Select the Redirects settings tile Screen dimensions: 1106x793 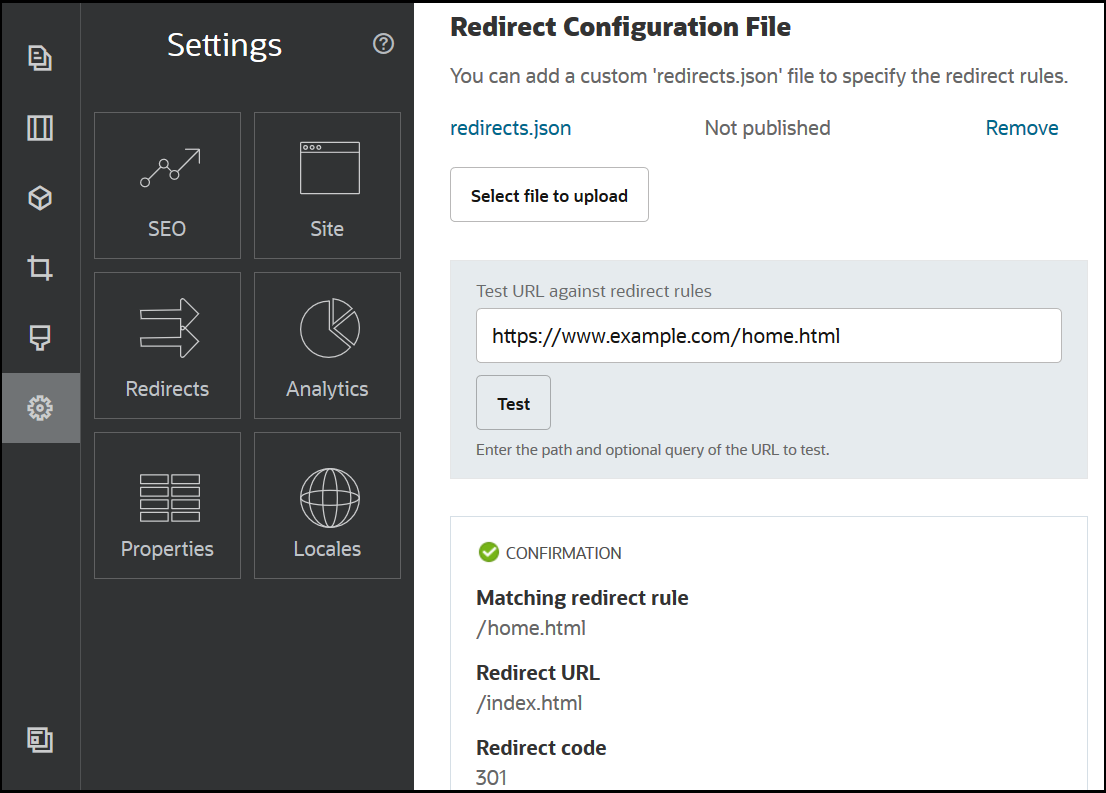[167, 346]
